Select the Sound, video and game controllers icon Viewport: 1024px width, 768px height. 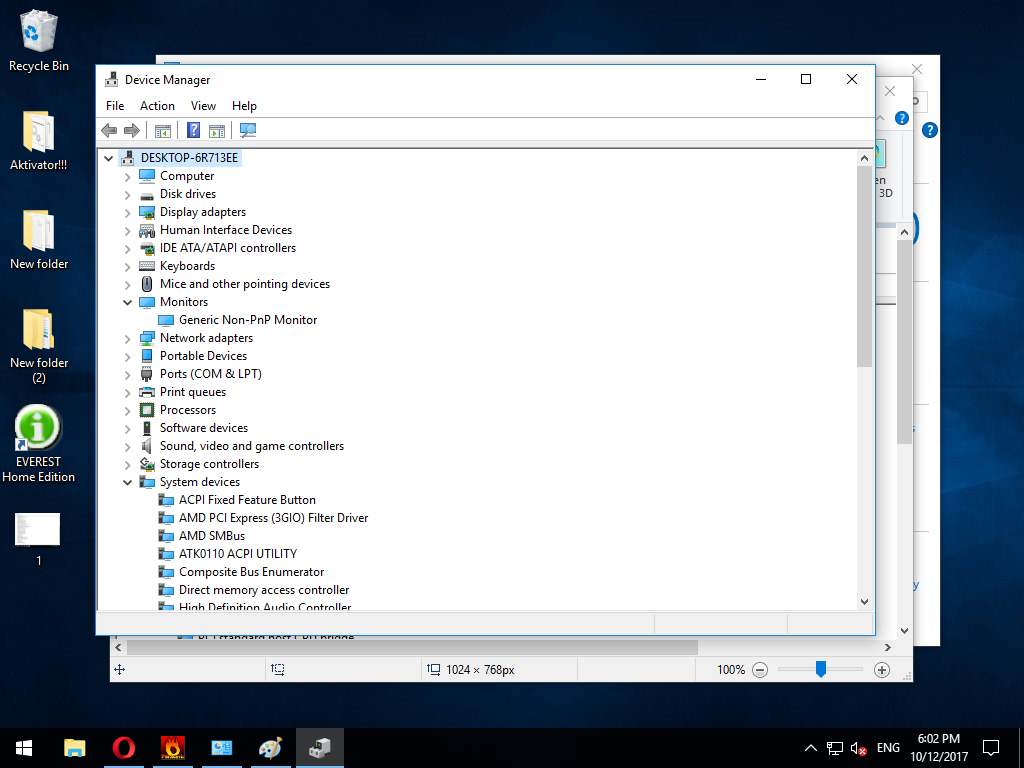click(147, 446)
